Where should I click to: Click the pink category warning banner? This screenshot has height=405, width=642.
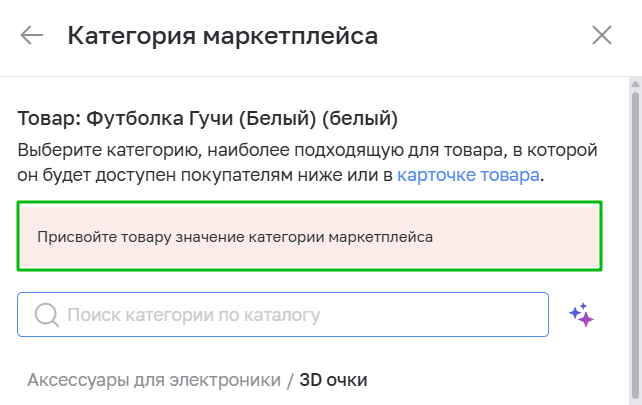tap(310, 237)
